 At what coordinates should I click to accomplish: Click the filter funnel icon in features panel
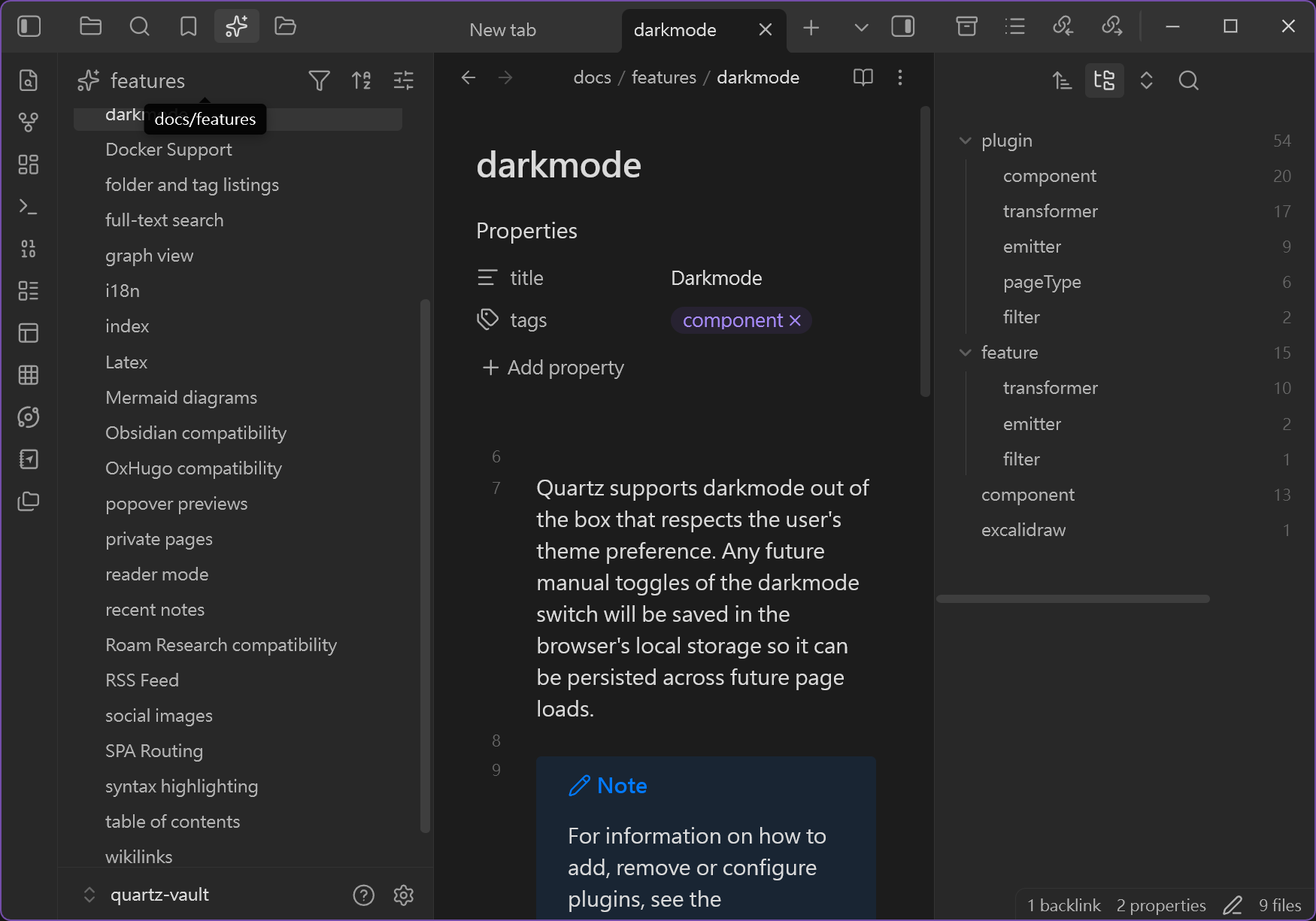[x=319, y=80]
